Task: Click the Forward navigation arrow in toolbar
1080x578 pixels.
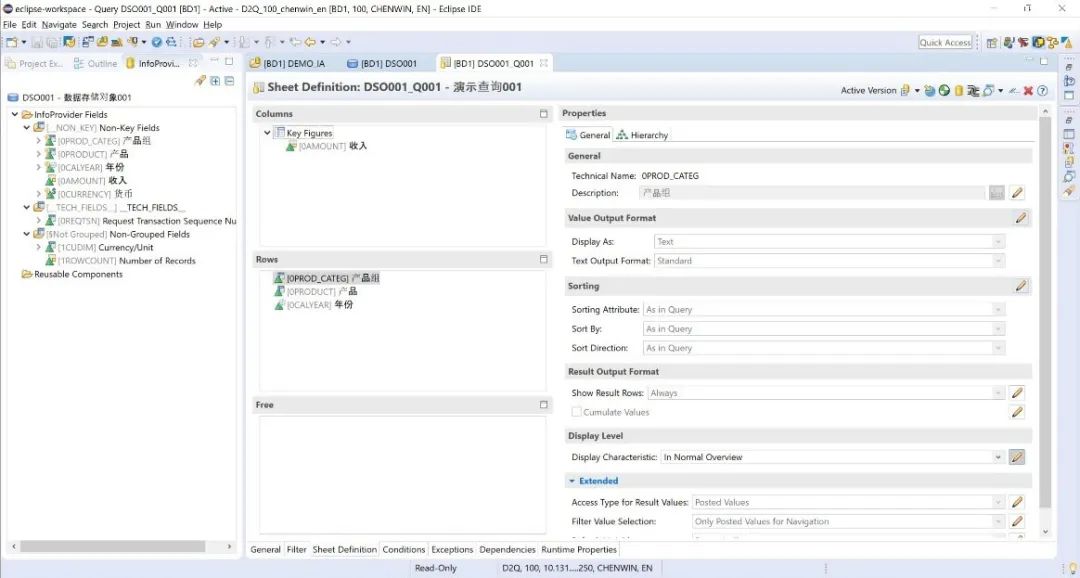Action: click(x=335, y=42)
